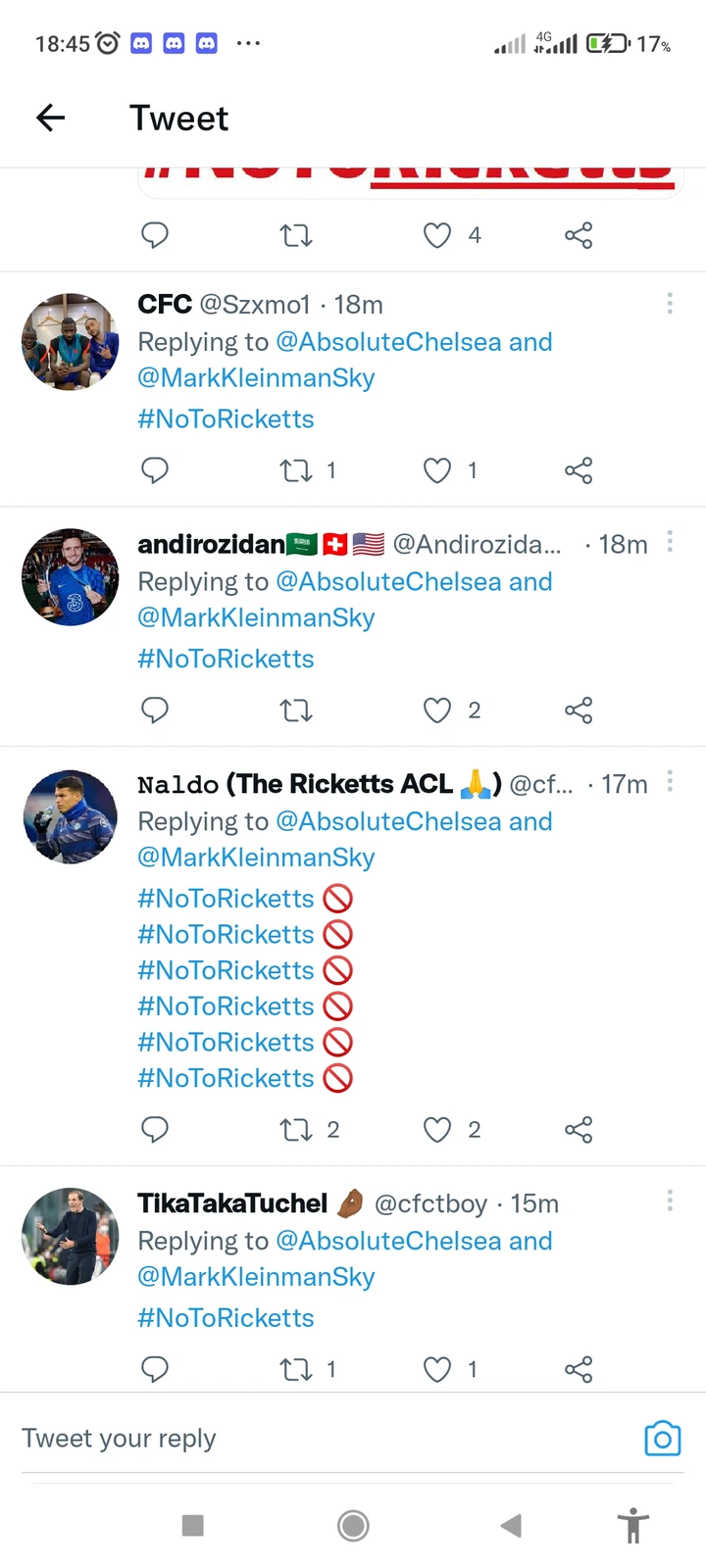Image resolution: width=706 pixels, height=1568 pixels.
Task: Reply to the Naldo tweet via comment icon
Action: point(155,1130)
